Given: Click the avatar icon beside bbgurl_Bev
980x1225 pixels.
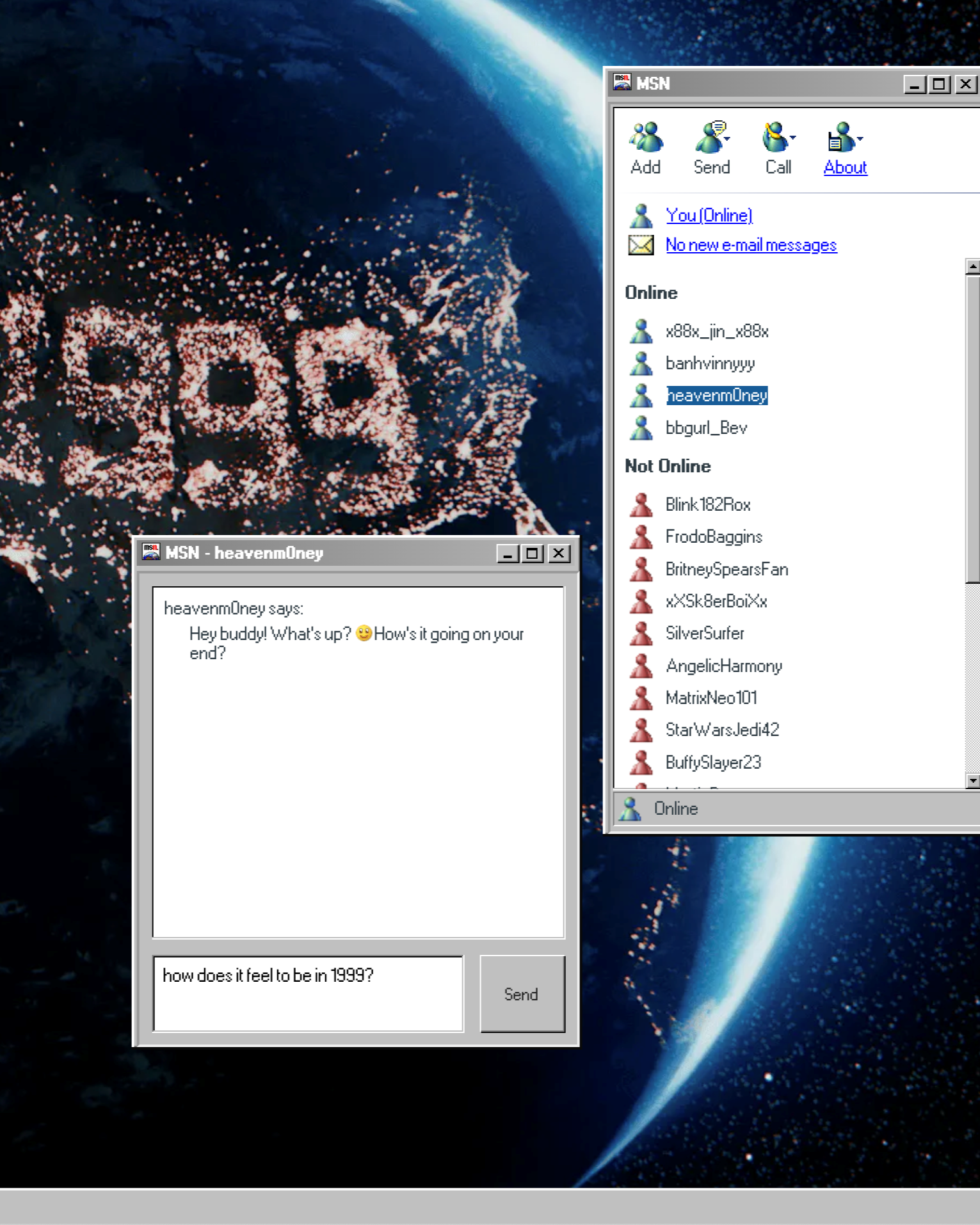Looking at the screenshot, I should pos(641,428).
